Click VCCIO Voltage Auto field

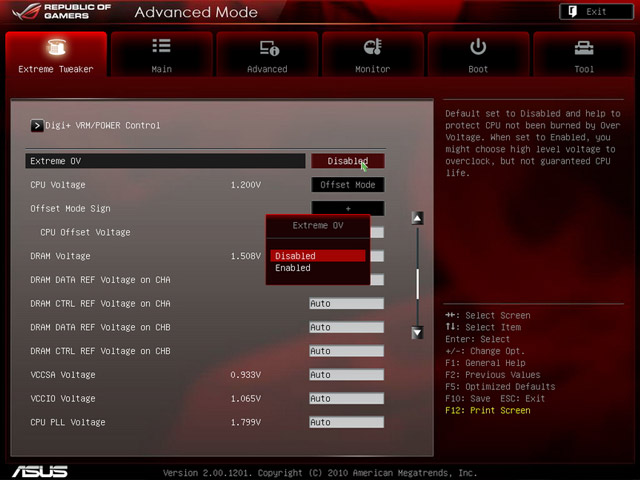[x=346, y=398]
